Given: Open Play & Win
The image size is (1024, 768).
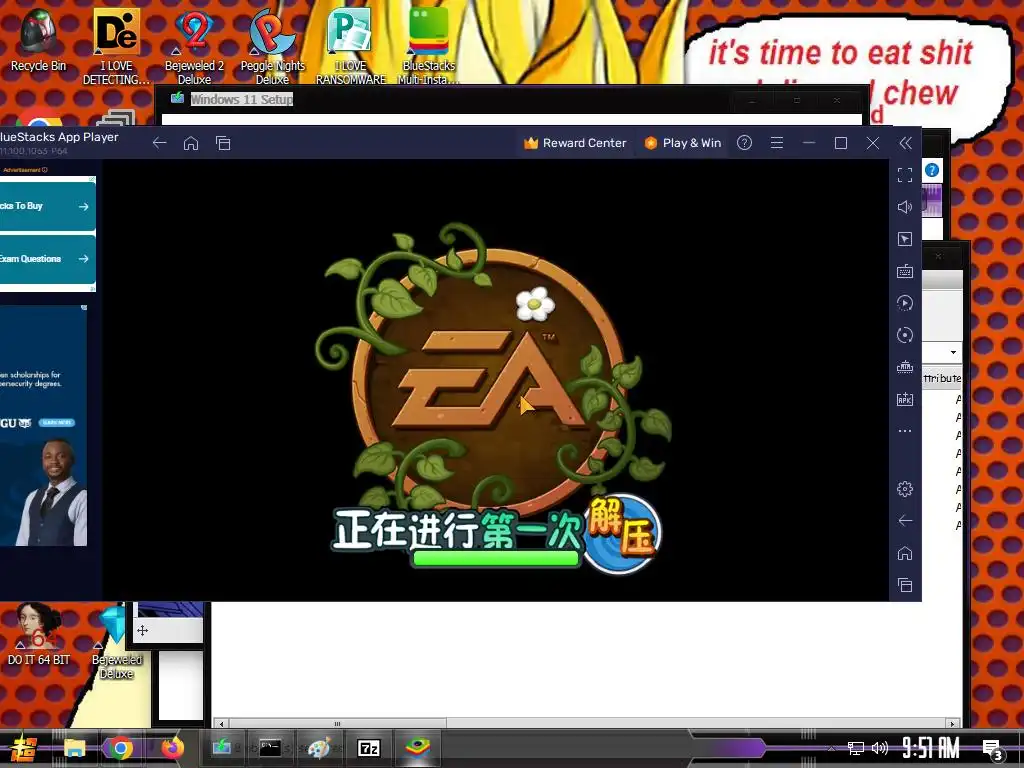Looking at the screenshot, I should 682,143.
